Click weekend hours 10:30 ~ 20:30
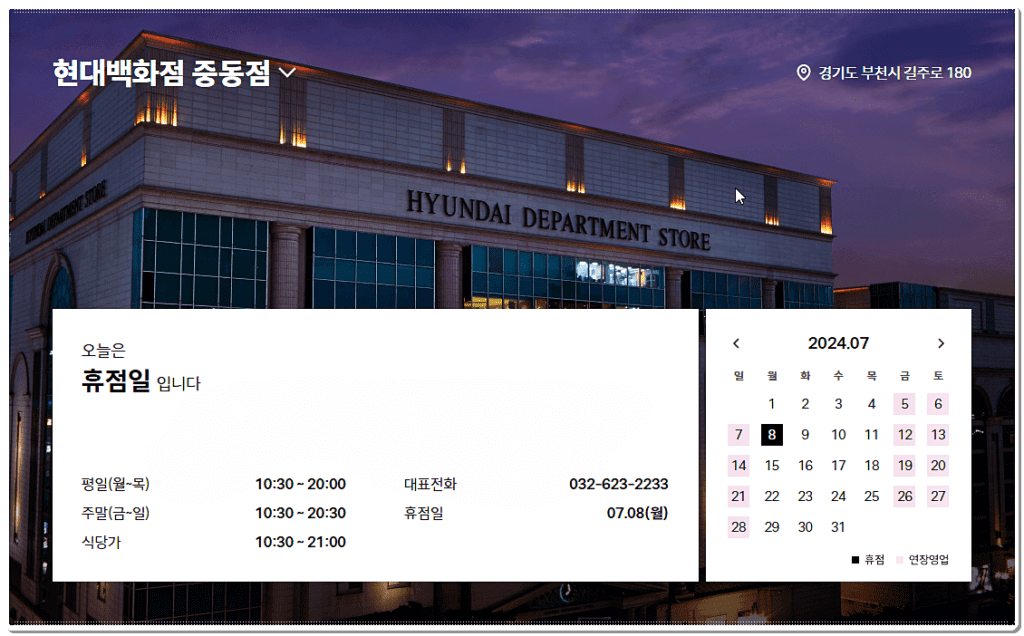The width and height of the screenshot is (1024, 636). pos(300,513)
